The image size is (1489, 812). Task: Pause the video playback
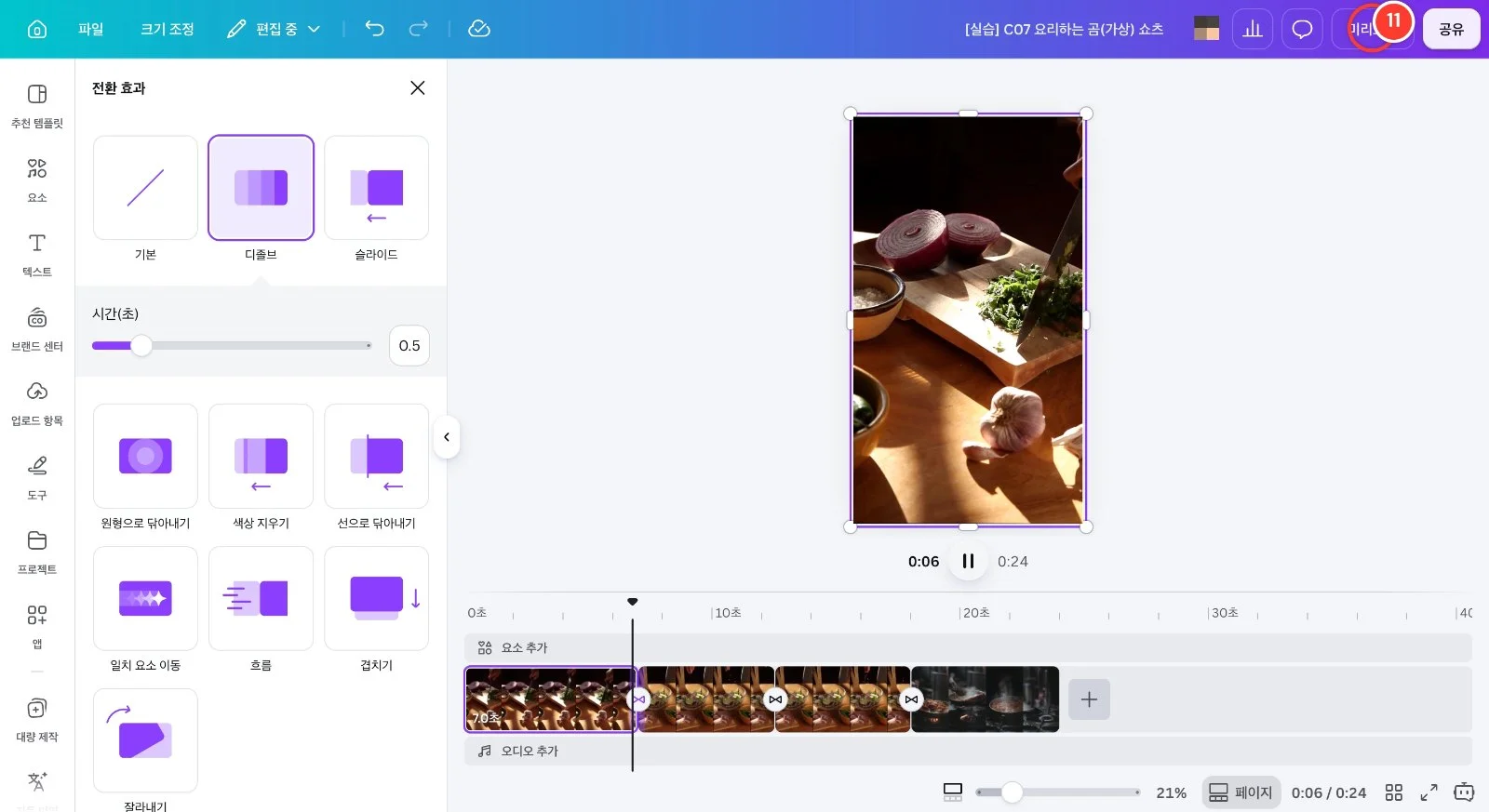click(x=968, y=561)
